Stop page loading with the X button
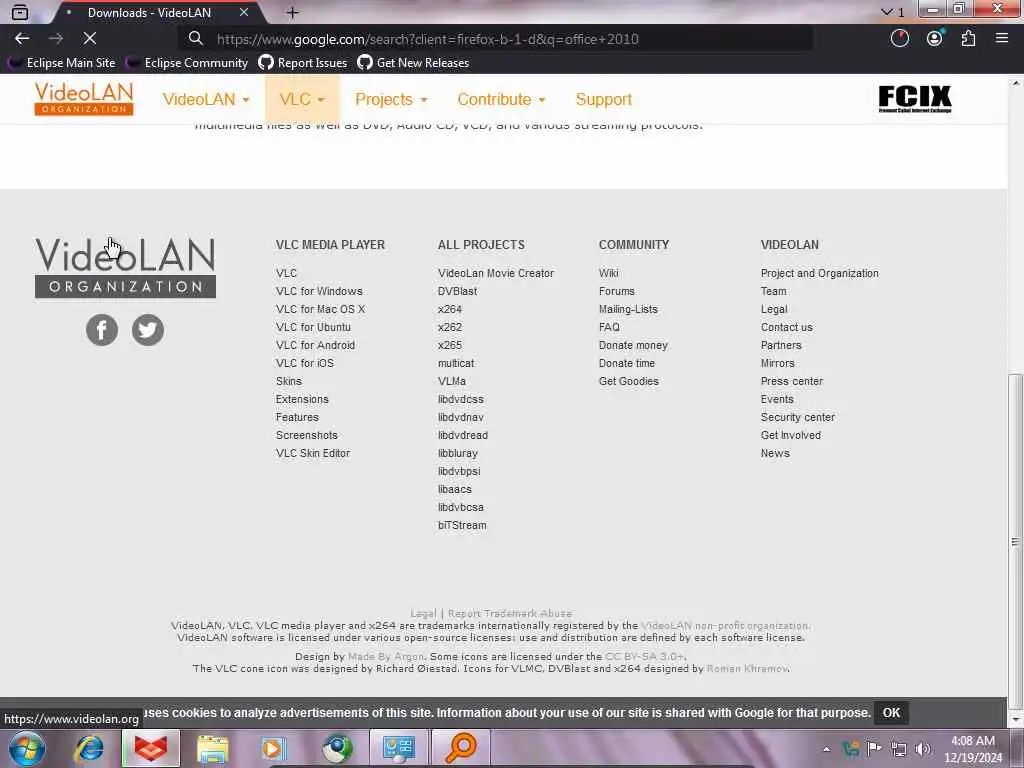The height and width of the screenshot is (768, 1024). (89, 39)
